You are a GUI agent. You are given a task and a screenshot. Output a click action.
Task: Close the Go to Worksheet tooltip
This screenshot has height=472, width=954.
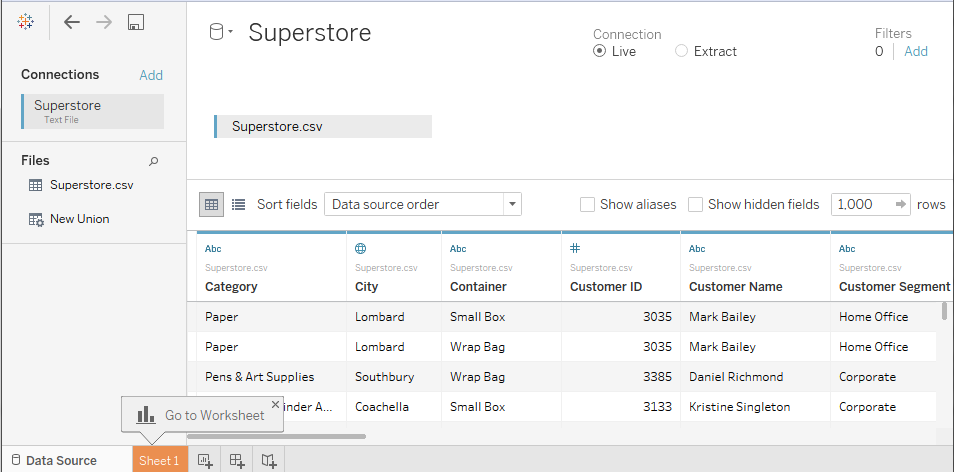pos(275,404)
